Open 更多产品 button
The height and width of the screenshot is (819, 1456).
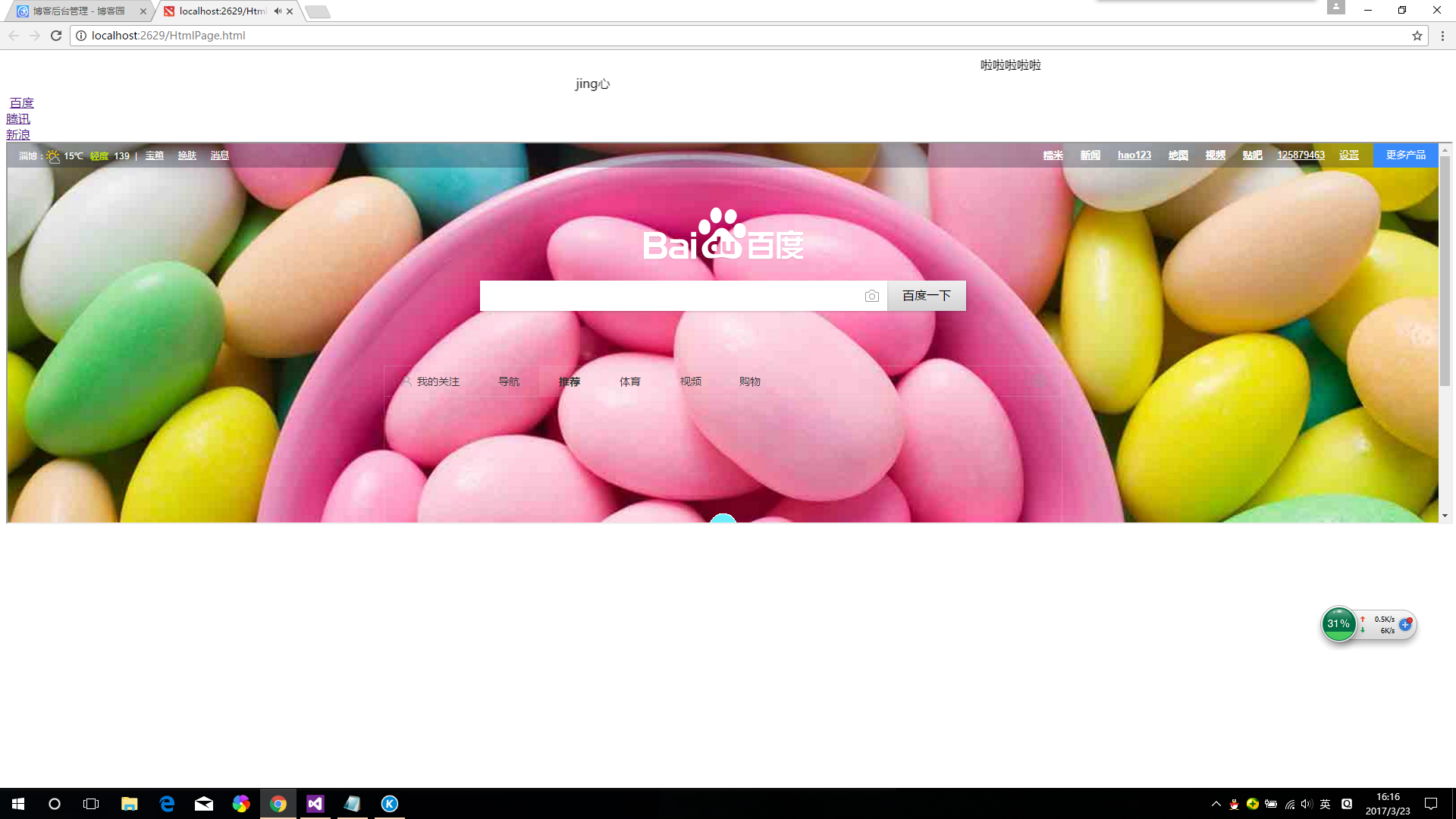pos(1406,155)
